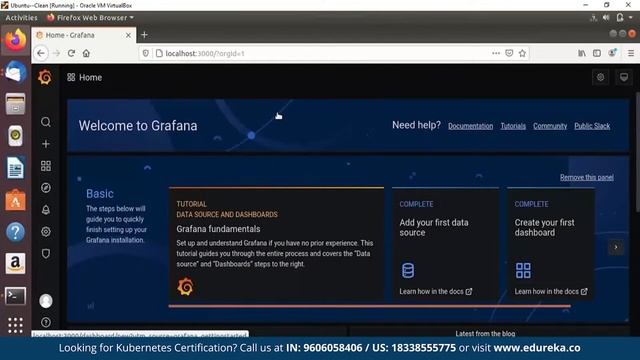Viewport: 640px width, 360px height.
Task: Open Amazon from Ubuntu dock
Action: pos(16,263)
